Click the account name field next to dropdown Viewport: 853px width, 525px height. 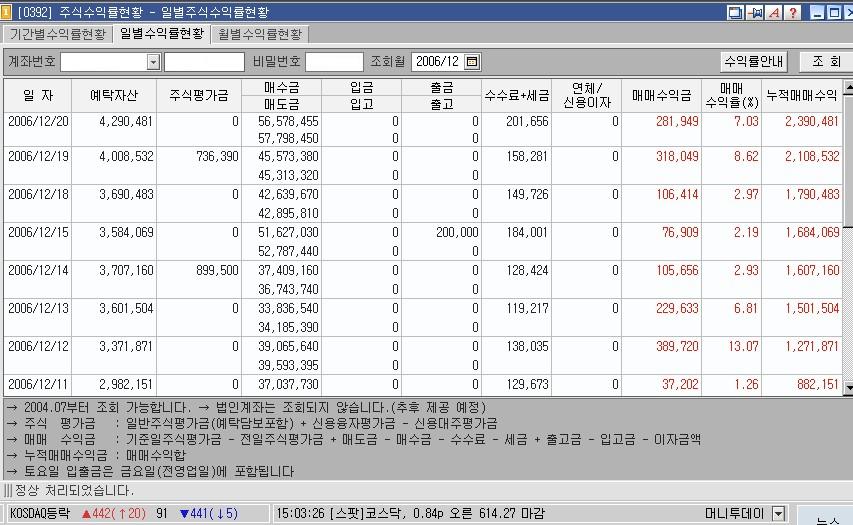(x=204, y=62)
